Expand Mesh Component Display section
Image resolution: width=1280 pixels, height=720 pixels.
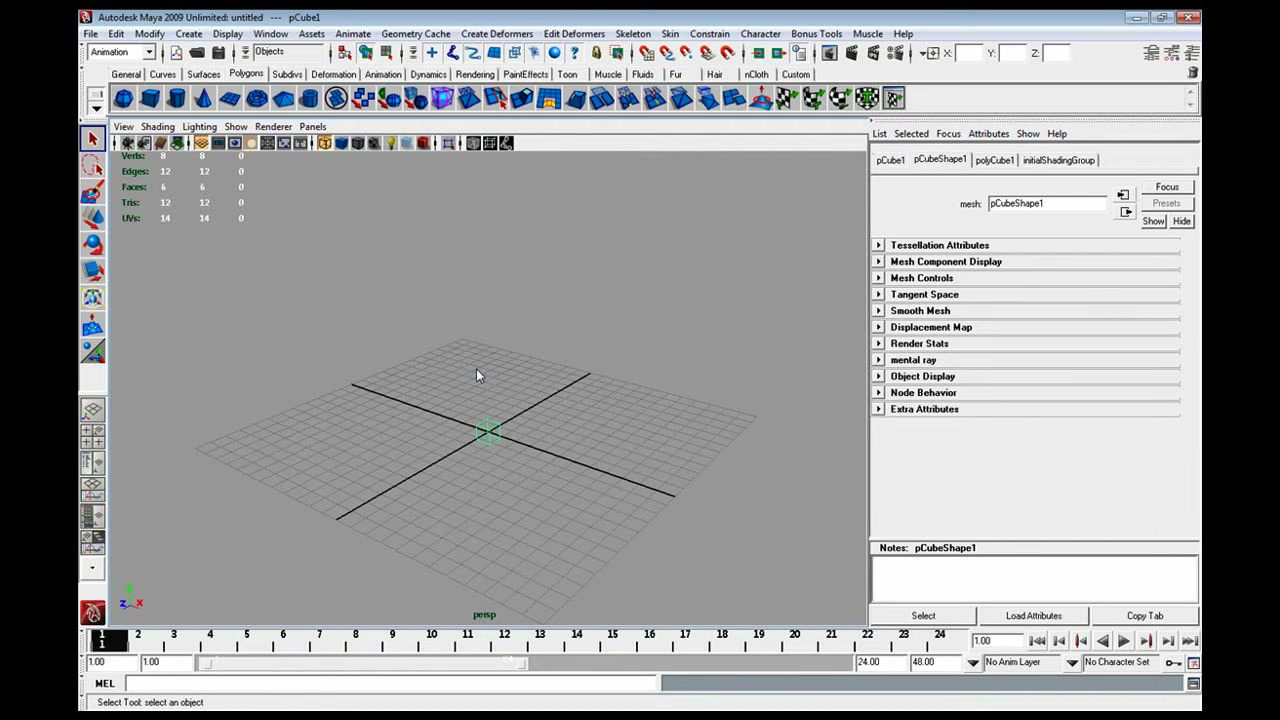tap(879, 262)
